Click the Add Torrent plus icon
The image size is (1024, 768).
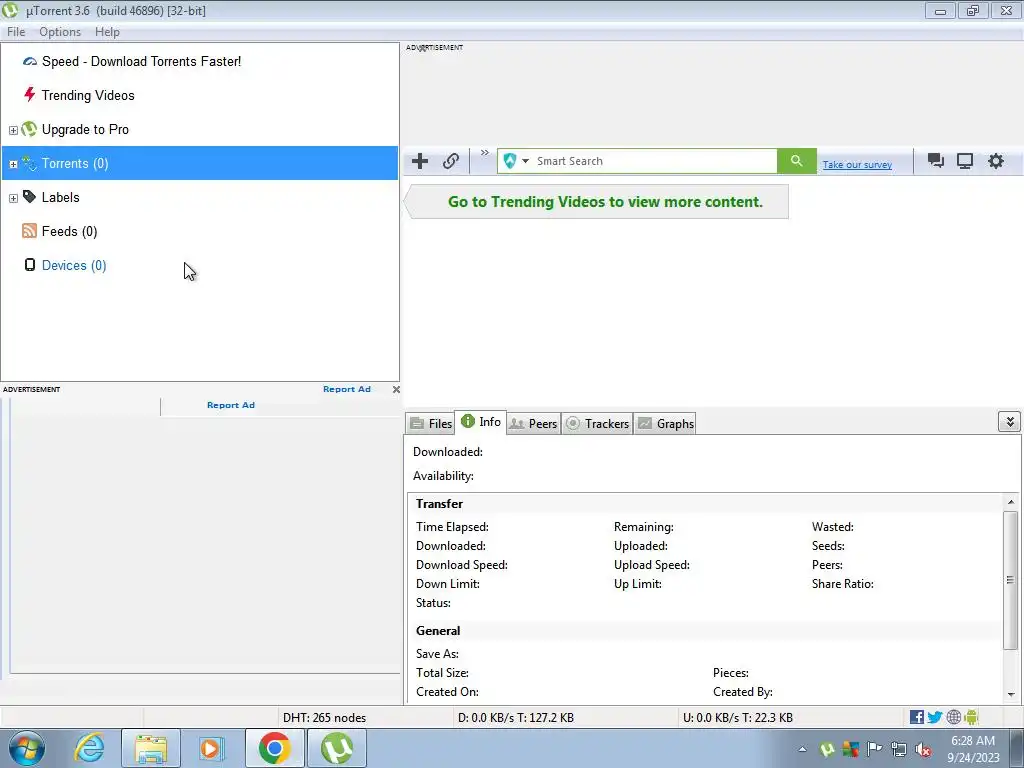click(420, 161)
